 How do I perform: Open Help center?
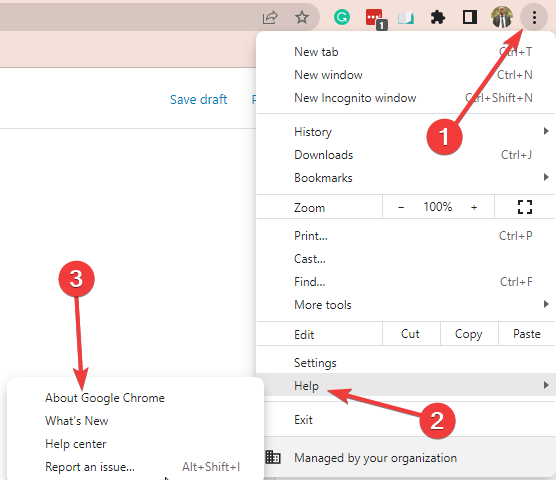click(x=135, y=444)
